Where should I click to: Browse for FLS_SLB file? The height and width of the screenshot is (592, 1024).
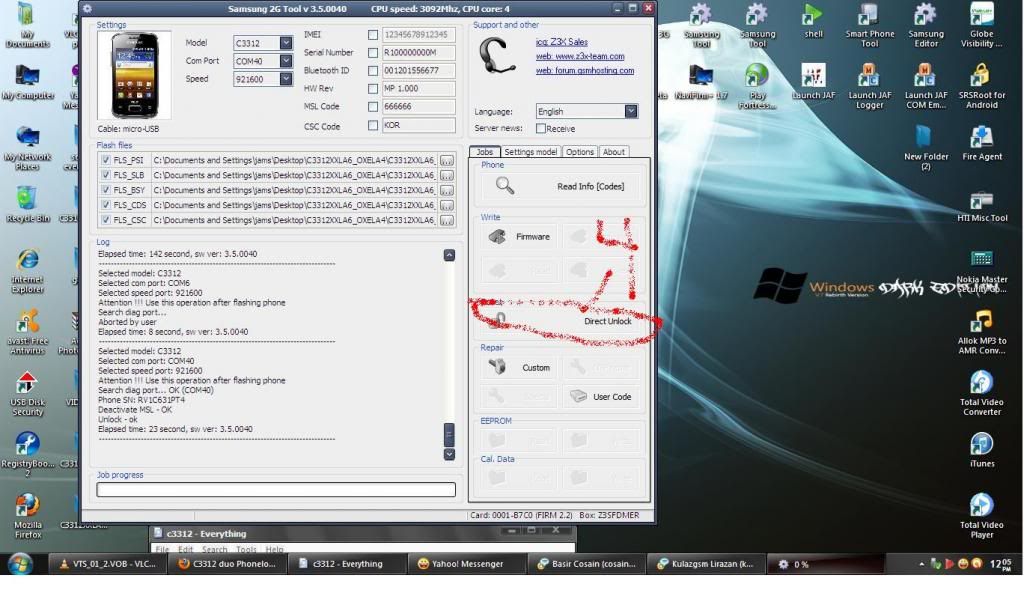coord(447,175)
